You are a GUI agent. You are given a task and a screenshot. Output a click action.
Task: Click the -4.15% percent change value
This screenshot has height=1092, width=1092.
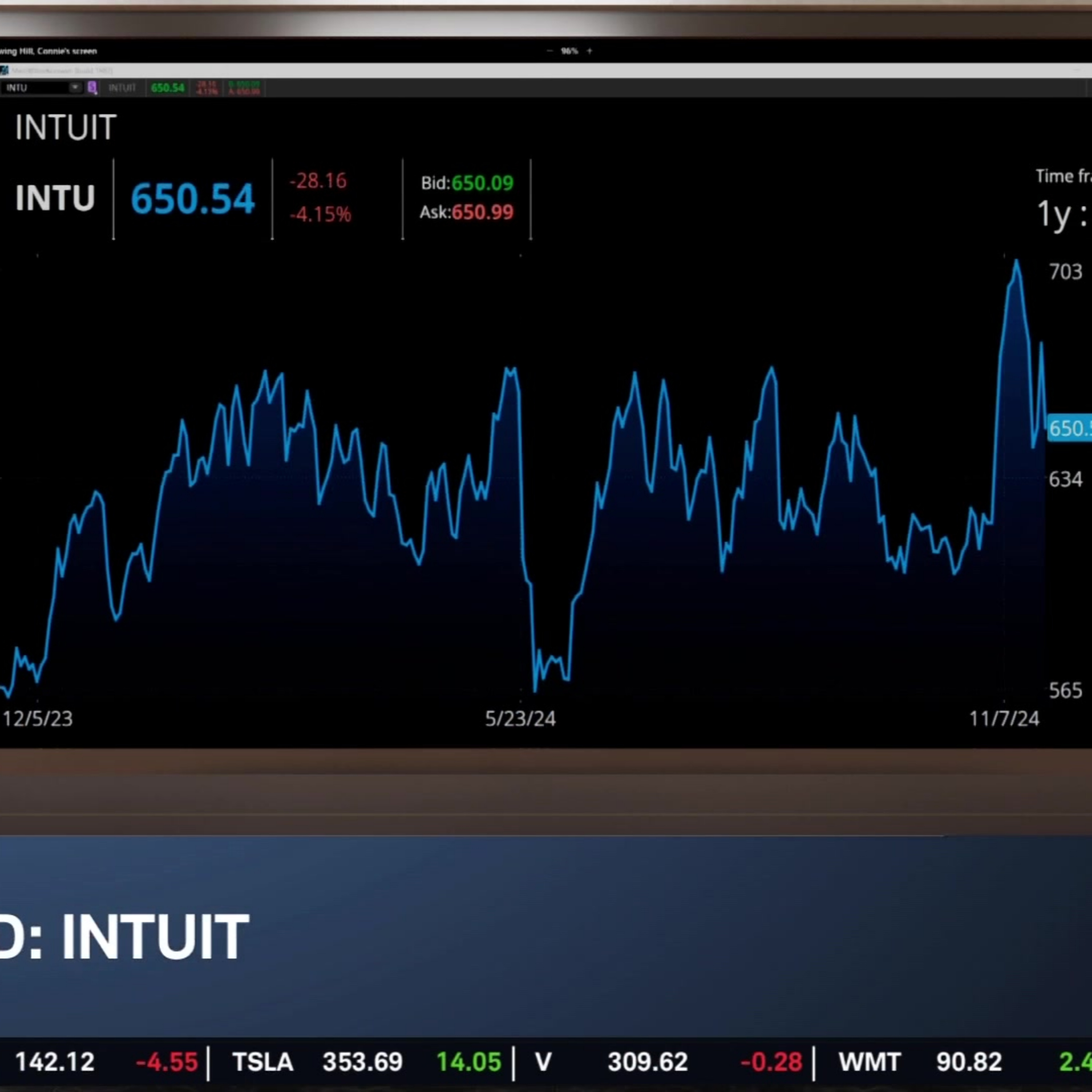pos(320,214)
